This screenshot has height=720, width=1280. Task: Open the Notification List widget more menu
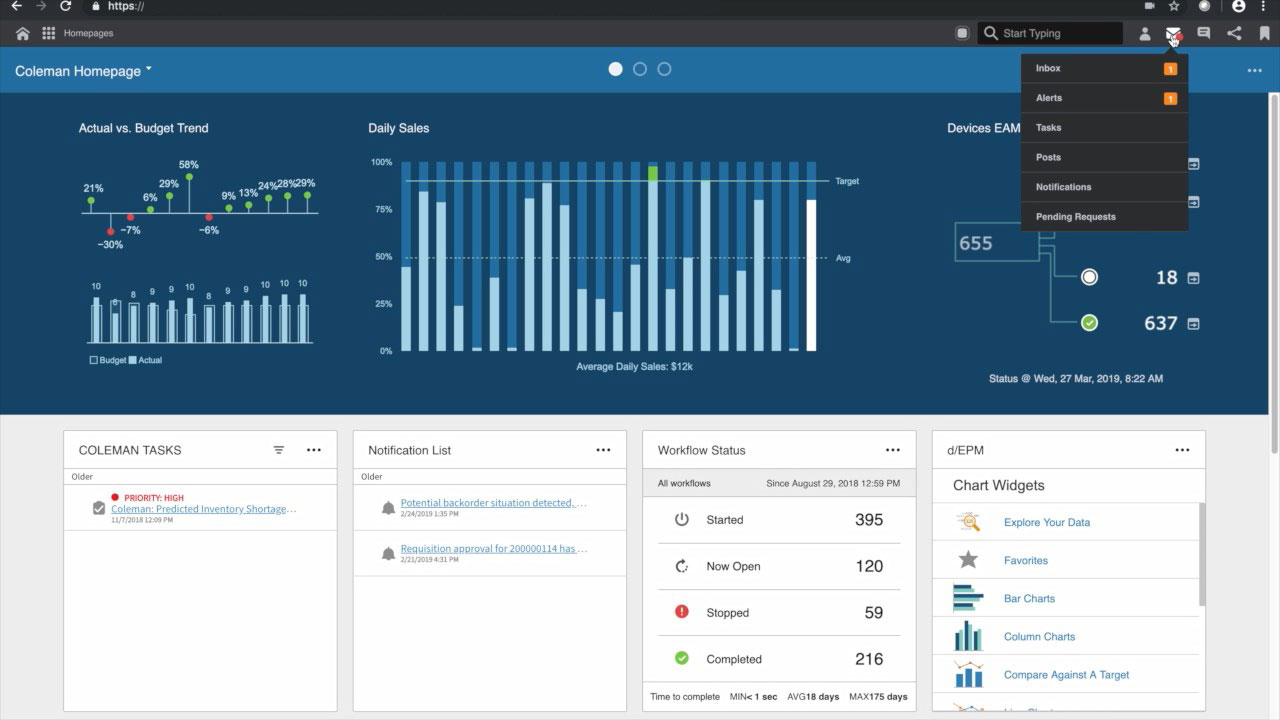(603, 450)
